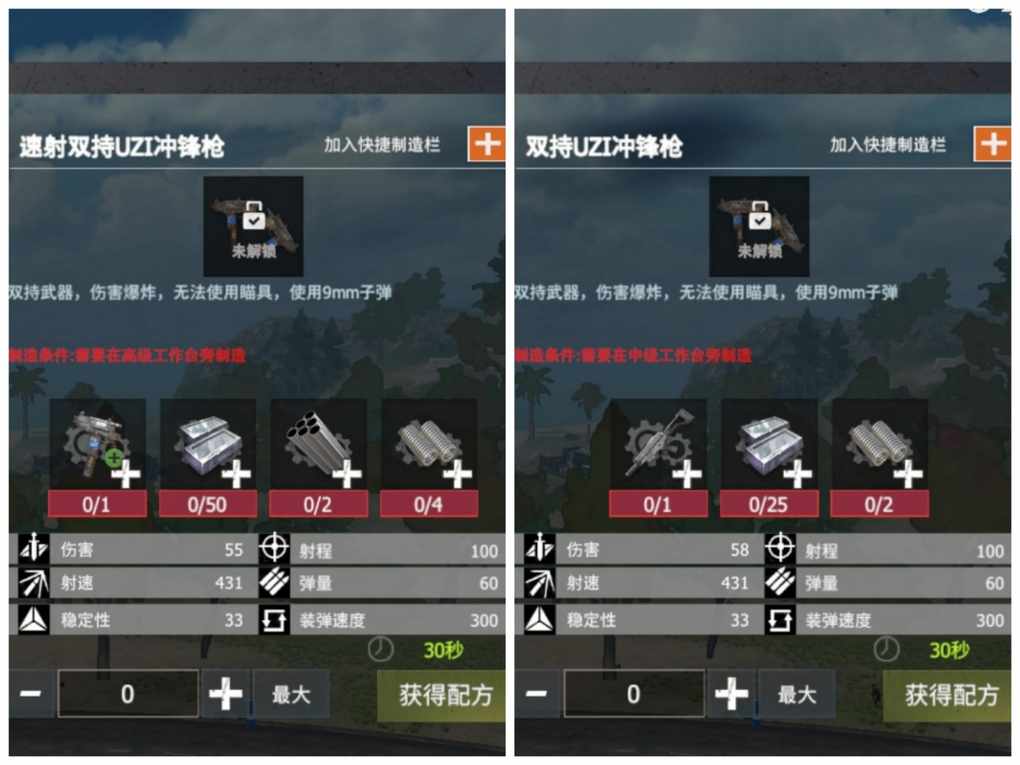The width and height of the screenshot is (1020, 765).
Task: Focus the quantity input field in left panel
Action: [x=128, y=693]
